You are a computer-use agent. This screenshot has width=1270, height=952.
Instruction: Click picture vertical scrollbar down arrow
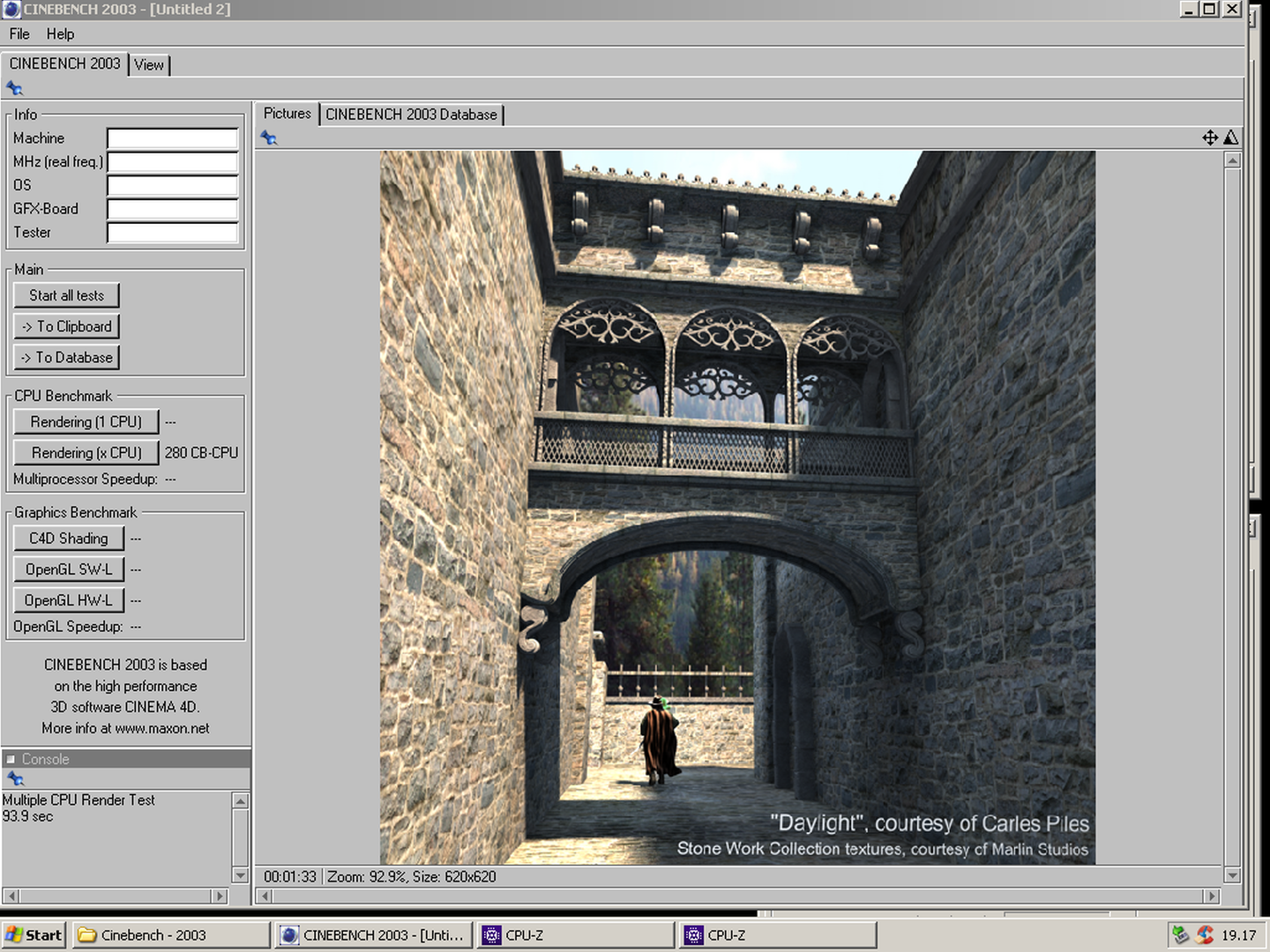coord(1232,875)
